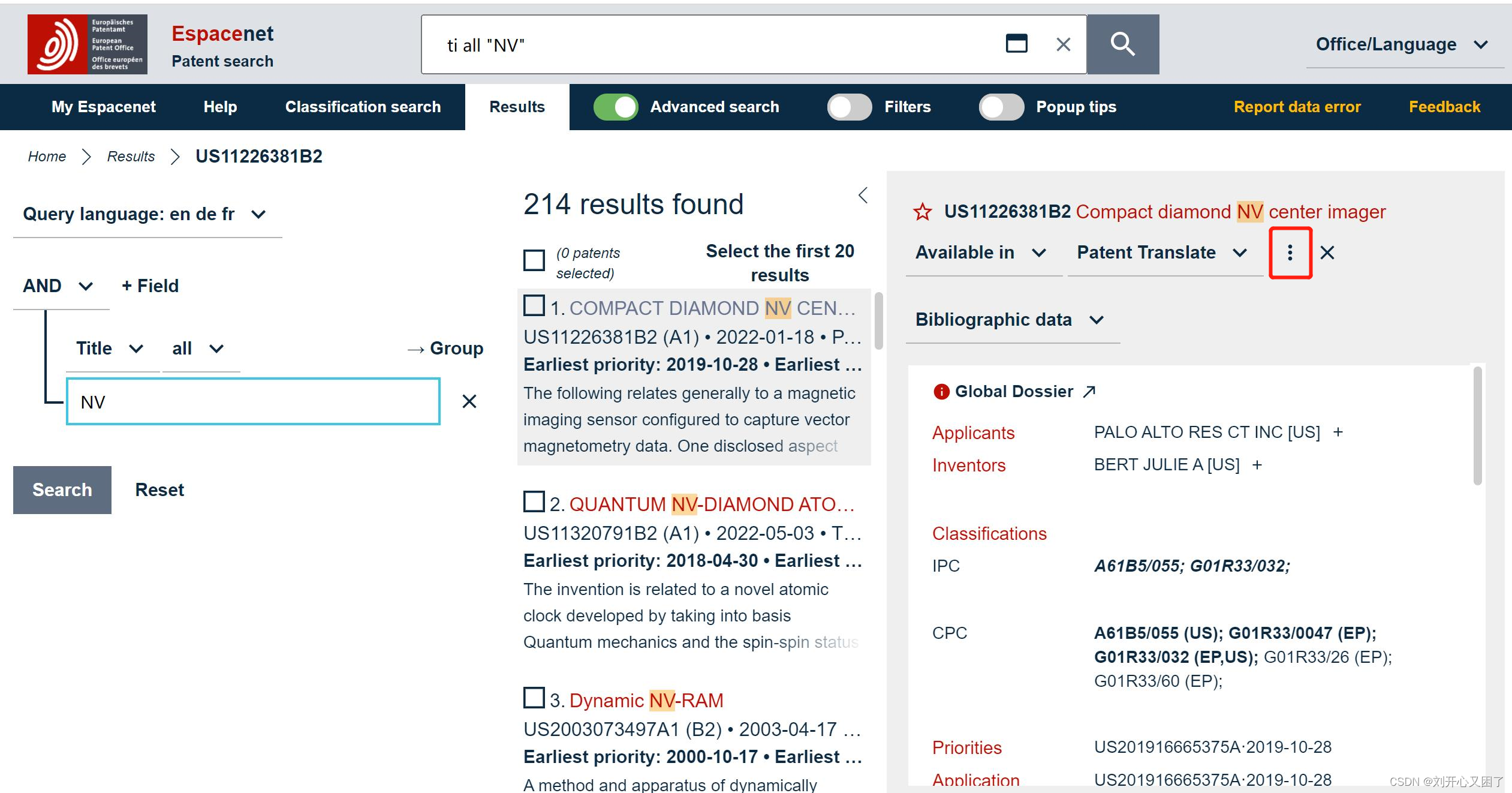Disable the Advanced search toggle
This screenshot has height=793, width=1512.
pyautogui.click(x=616, y=107)
